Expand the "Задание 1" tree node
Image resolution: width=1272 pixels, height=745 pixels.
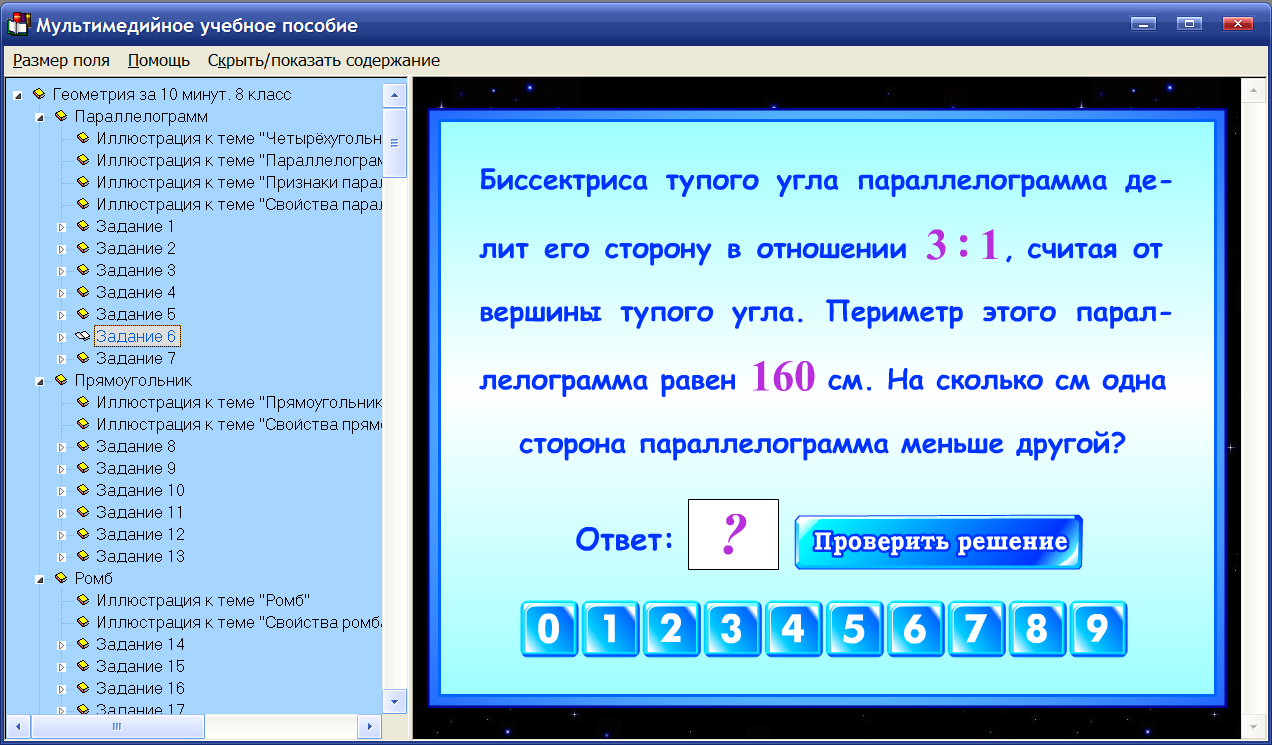pos(62,226)
